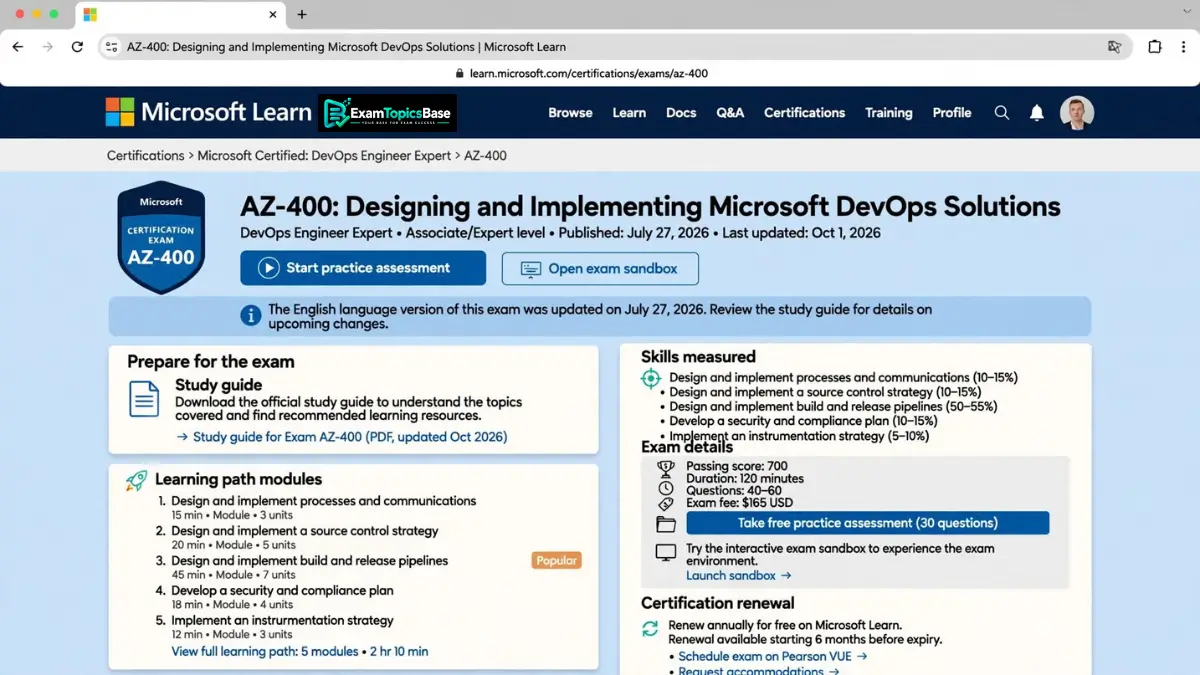Open the Profile menu
Screen dimensions: 1200x675
(952, 113)
